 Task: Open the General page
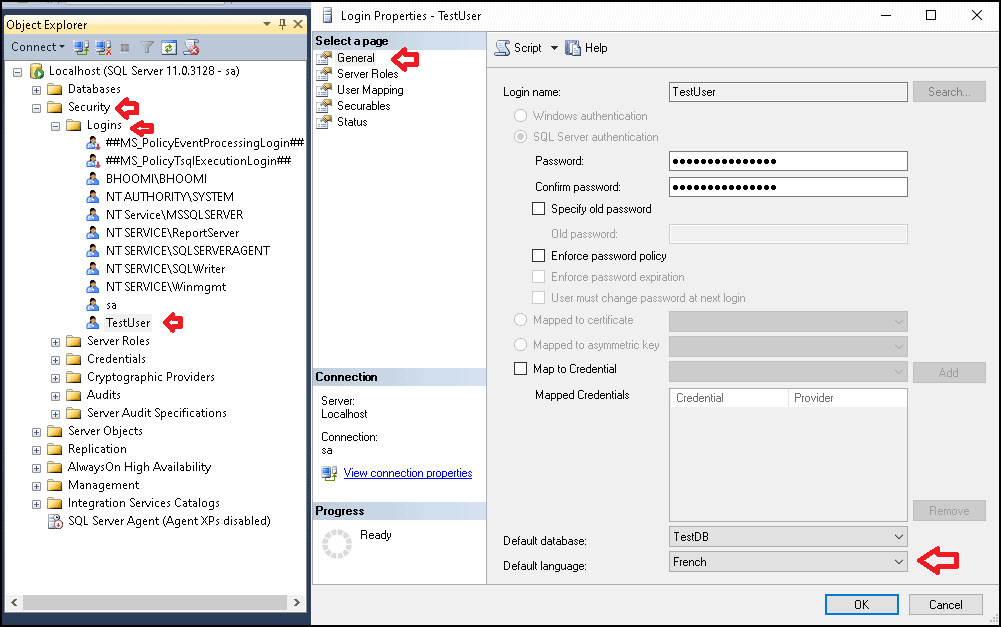[356, 58]
